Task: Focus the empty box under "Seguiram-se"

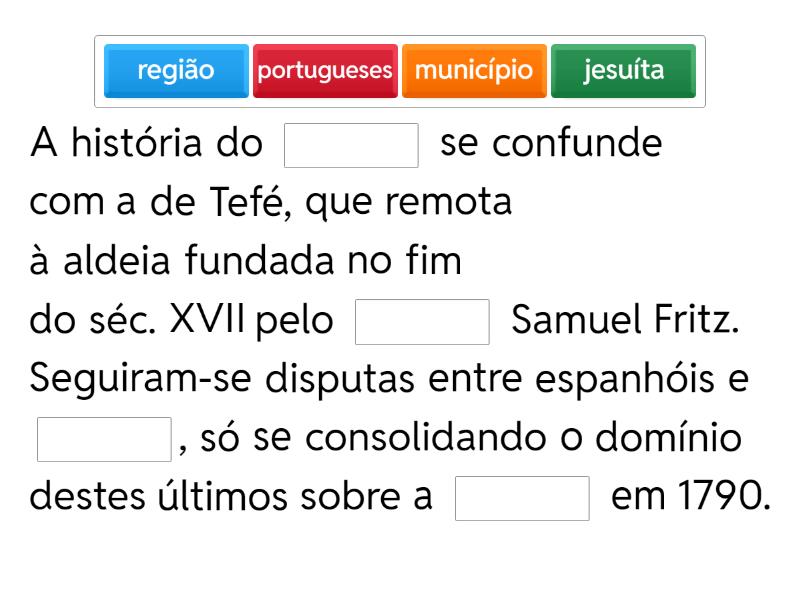Action: click(104, 440)
